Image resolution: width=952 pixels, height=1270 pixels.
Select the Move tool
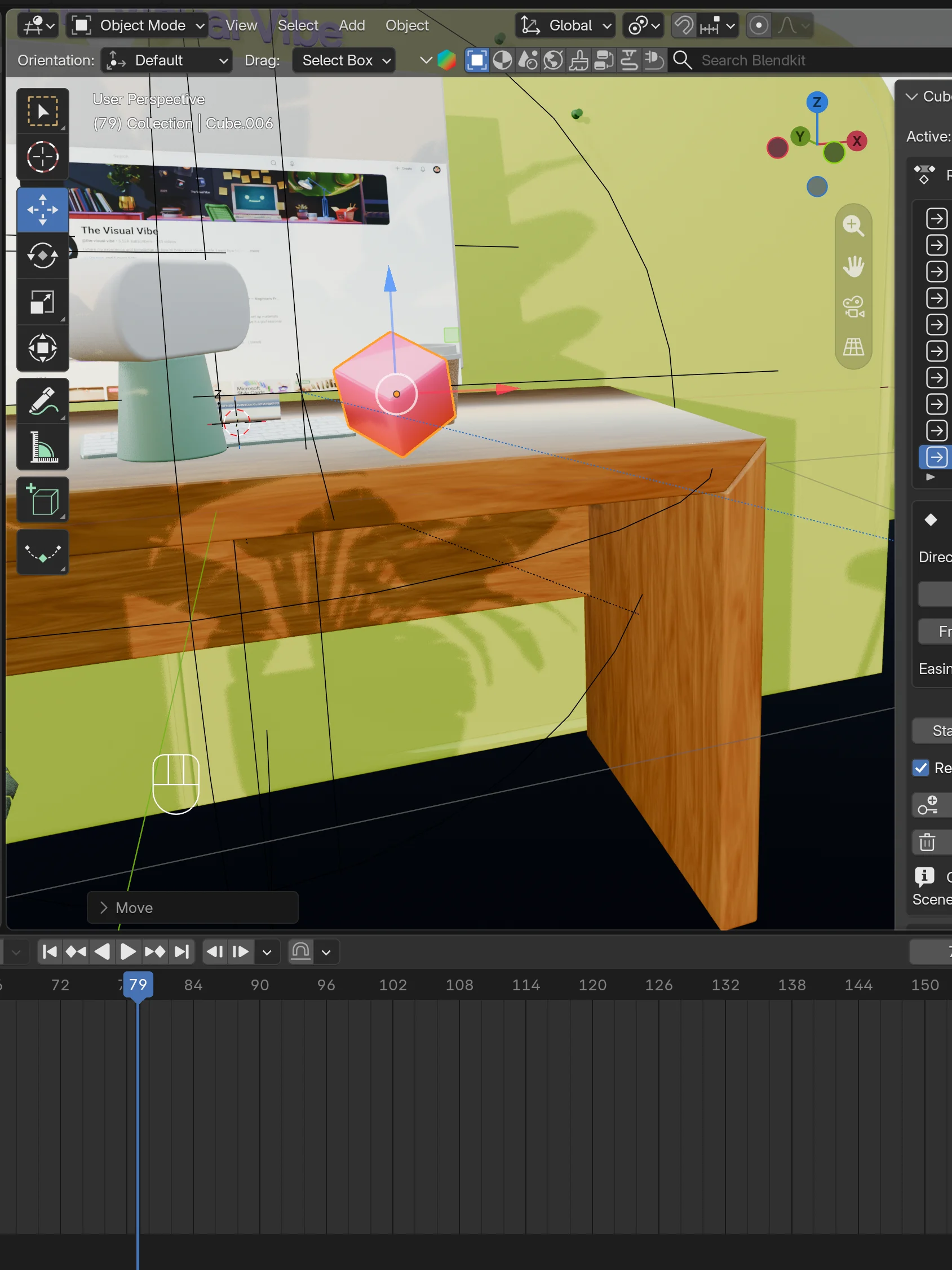point(42,210)
